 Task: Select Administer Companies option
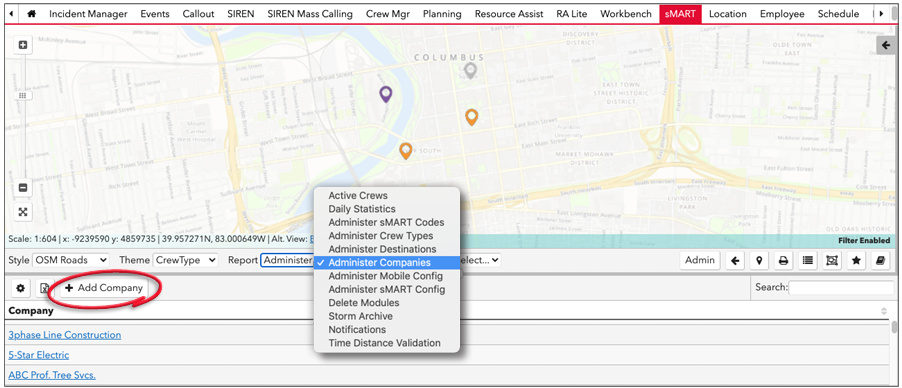click(x=387, y=263)
